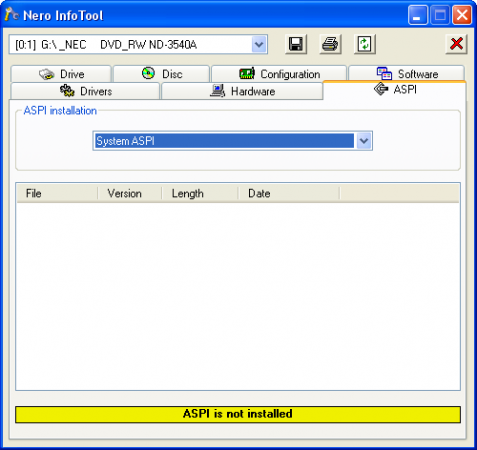Sort list by Date column header
This screenshot has width=477, height=450.
289,193
